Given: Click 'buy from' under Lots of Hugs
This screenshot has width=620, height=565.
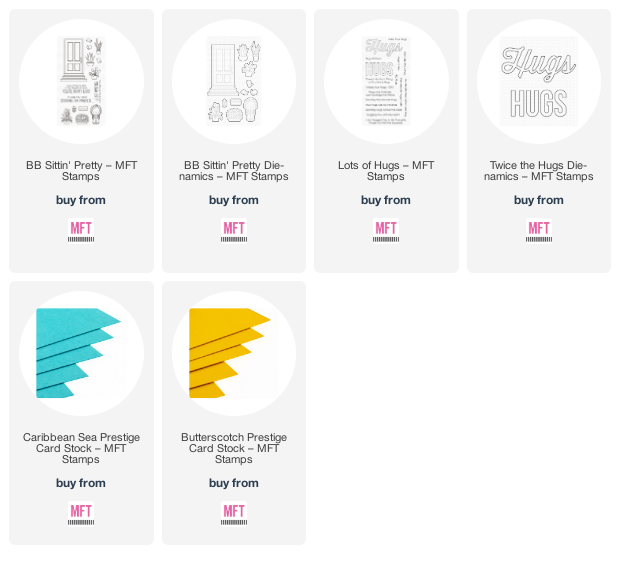Looking at the screenshot, I should [x=386, y=200].
